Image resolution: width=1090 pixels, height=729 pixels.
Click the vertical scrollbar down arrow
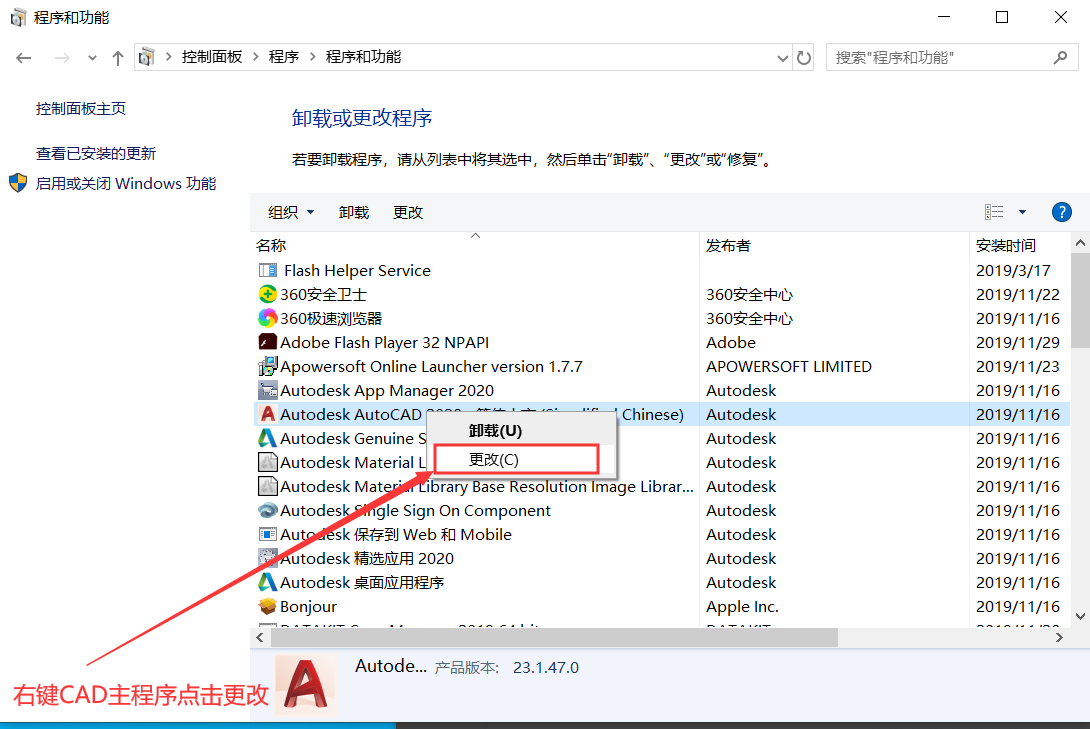[1080, 616]
